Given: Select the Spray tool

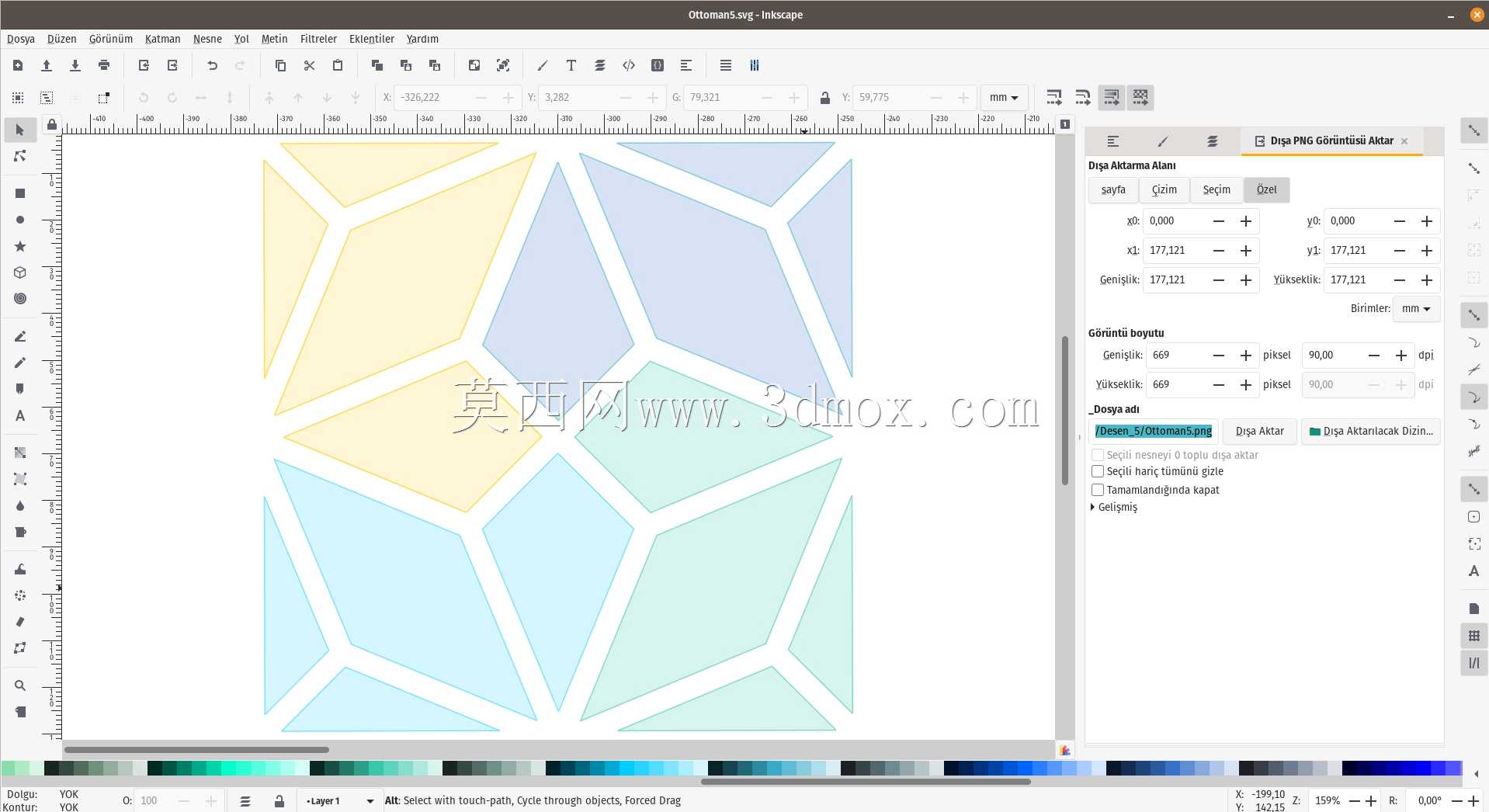Looking at the screenshot, I should [20, 595].
